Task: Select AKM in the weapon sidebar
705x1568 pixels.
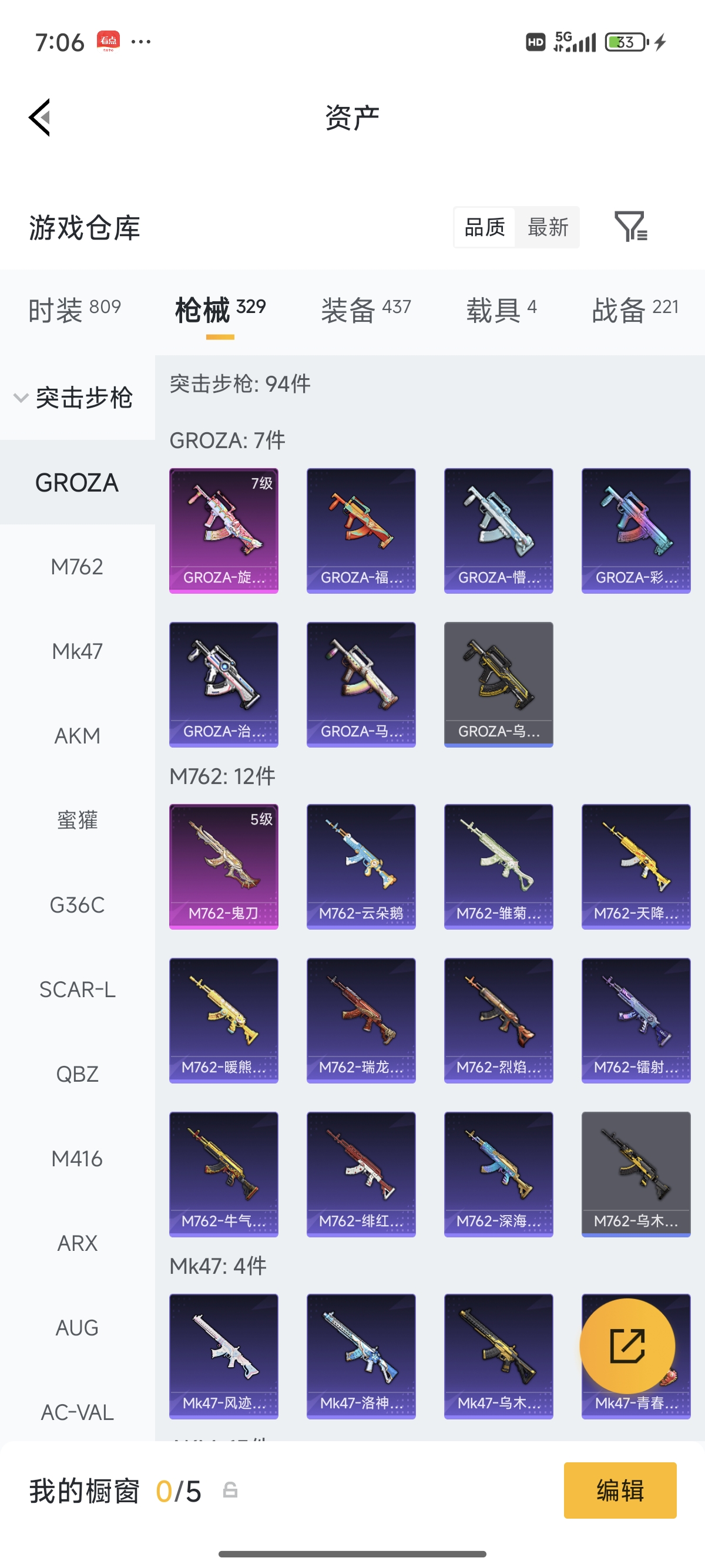Action: [x=78, y=736]
